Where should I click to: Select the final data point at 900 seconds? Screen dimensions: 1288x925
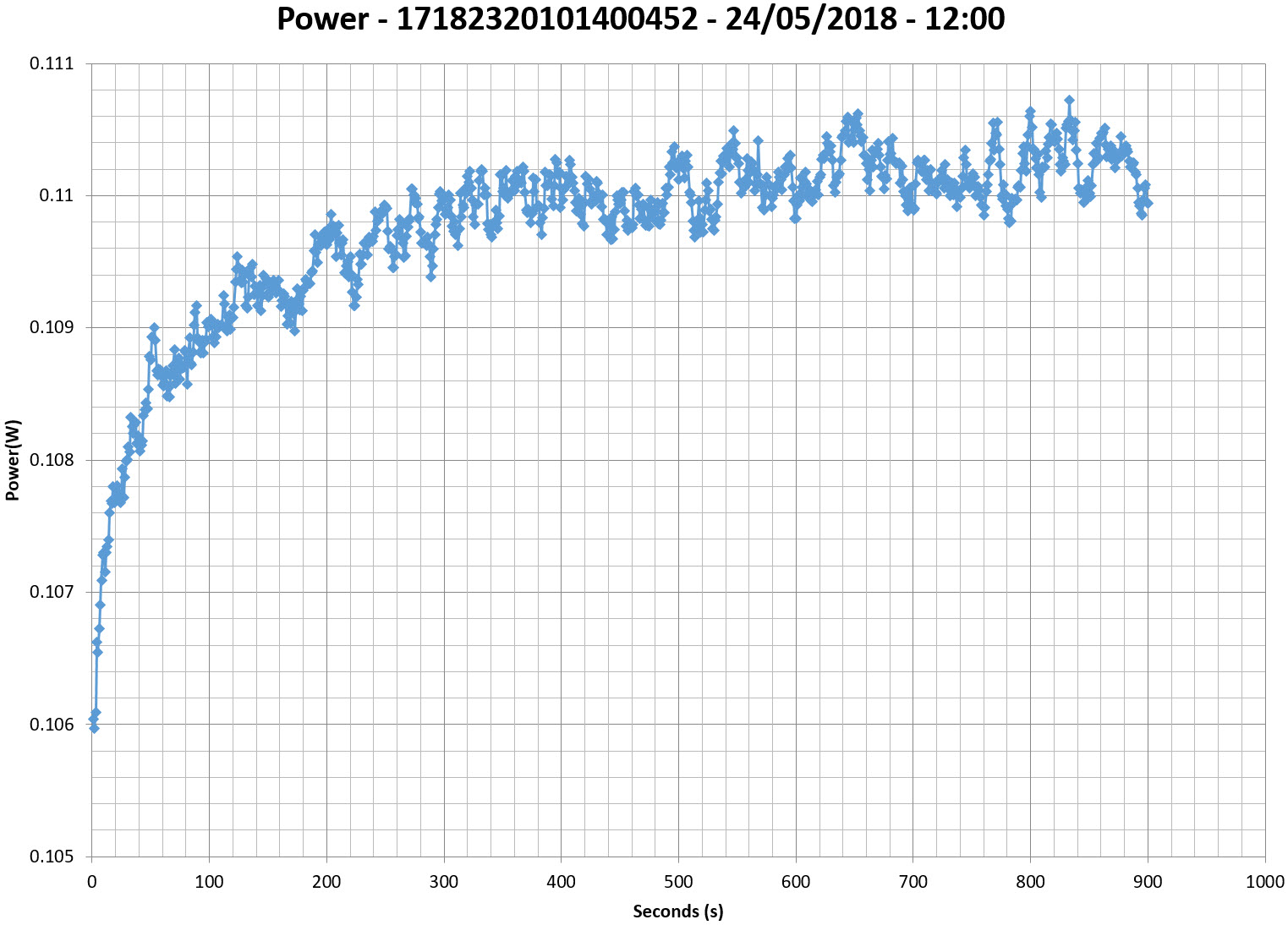coord(1148,203)
